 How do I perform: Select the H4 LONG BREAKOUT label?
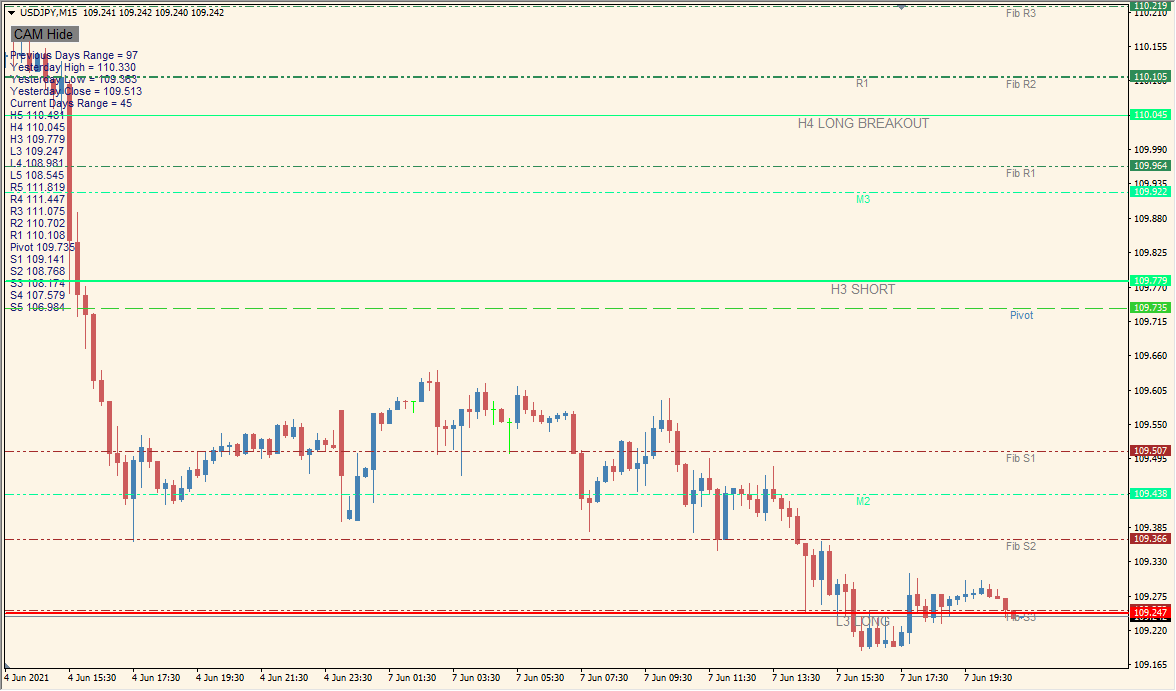point(863,124)
